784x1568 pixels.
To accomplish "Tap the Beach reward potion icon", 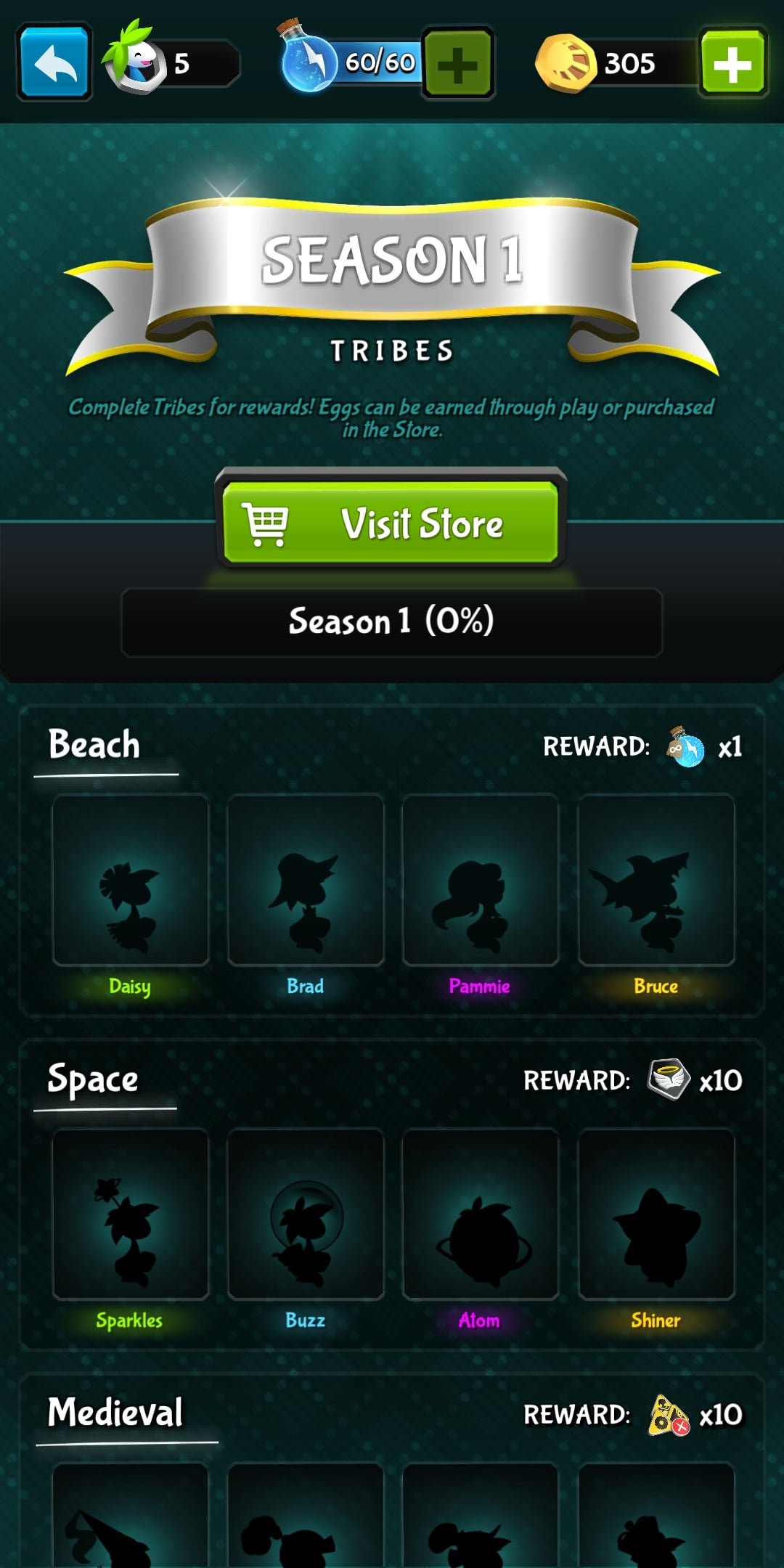I will click(686, 746).
